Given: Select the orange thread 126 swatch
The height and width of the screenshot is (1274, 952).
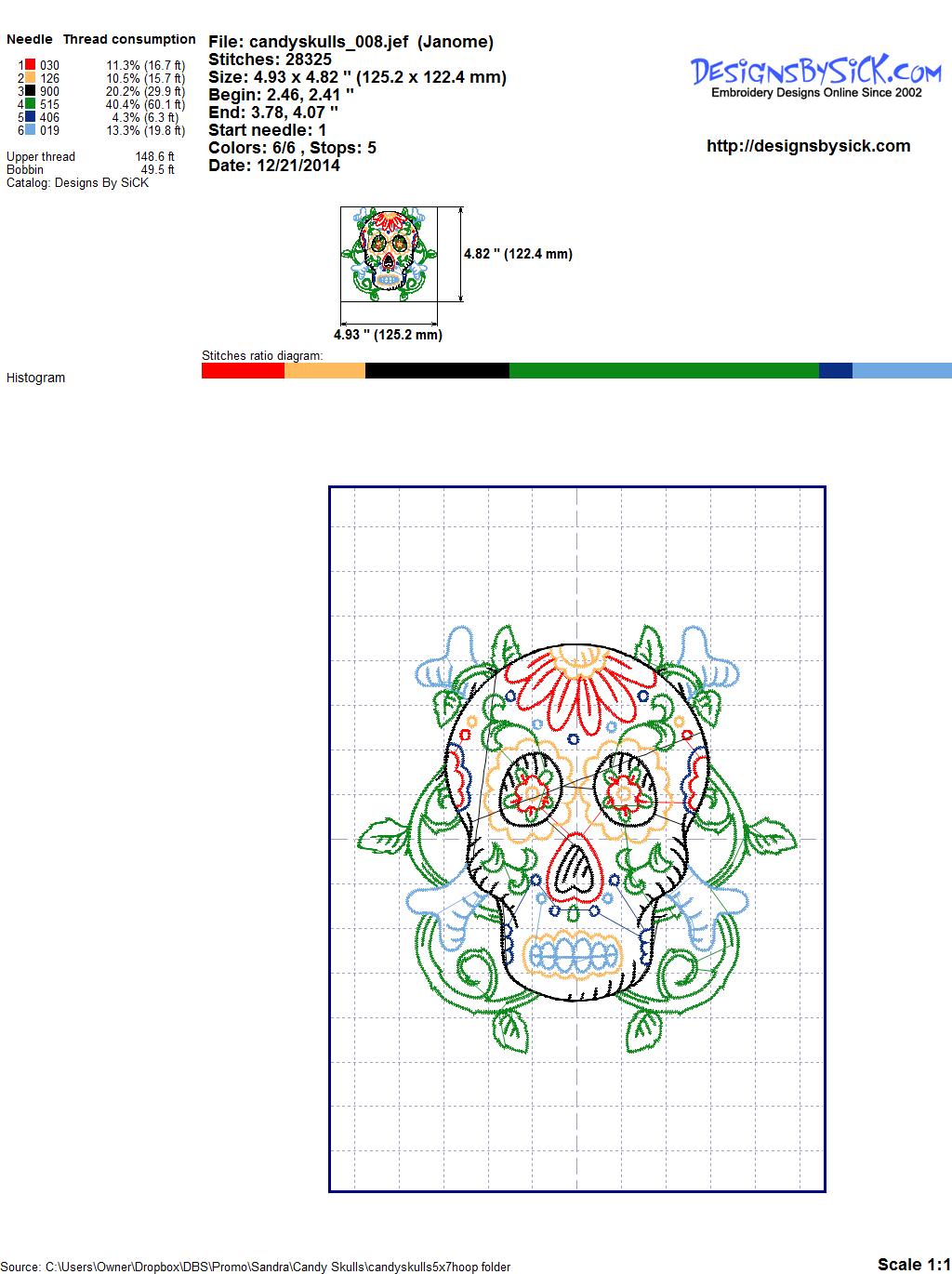Looking at the screenshot, I should click(x=30, y=78).
